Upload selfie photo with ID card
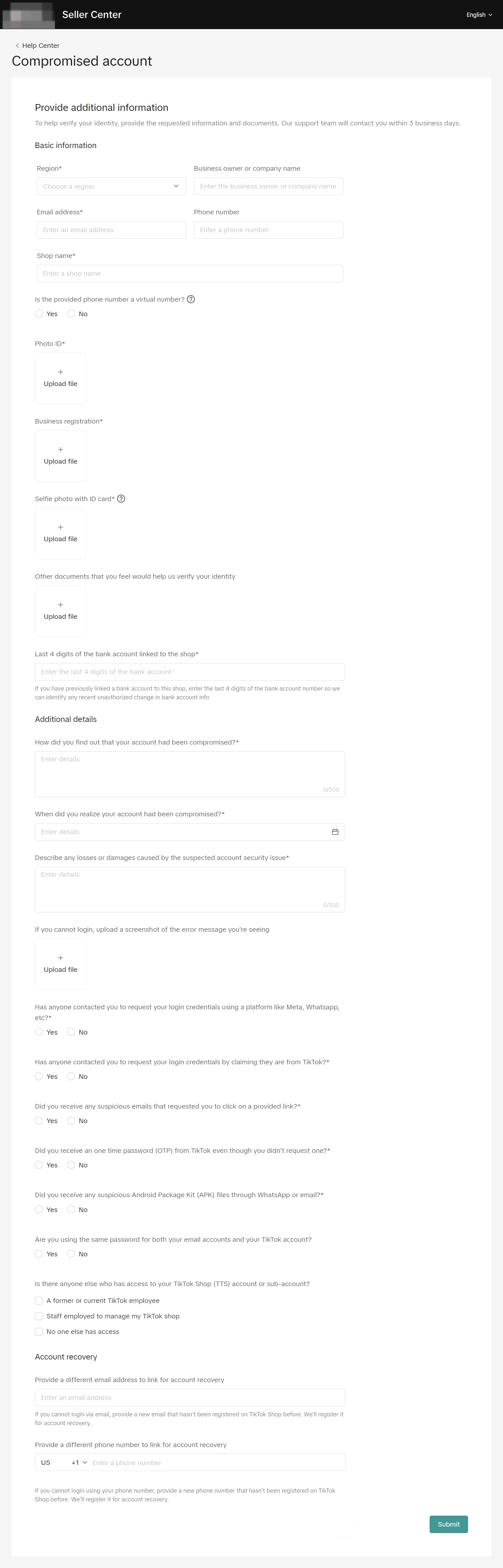503x1568 pixels. point(60,533)
